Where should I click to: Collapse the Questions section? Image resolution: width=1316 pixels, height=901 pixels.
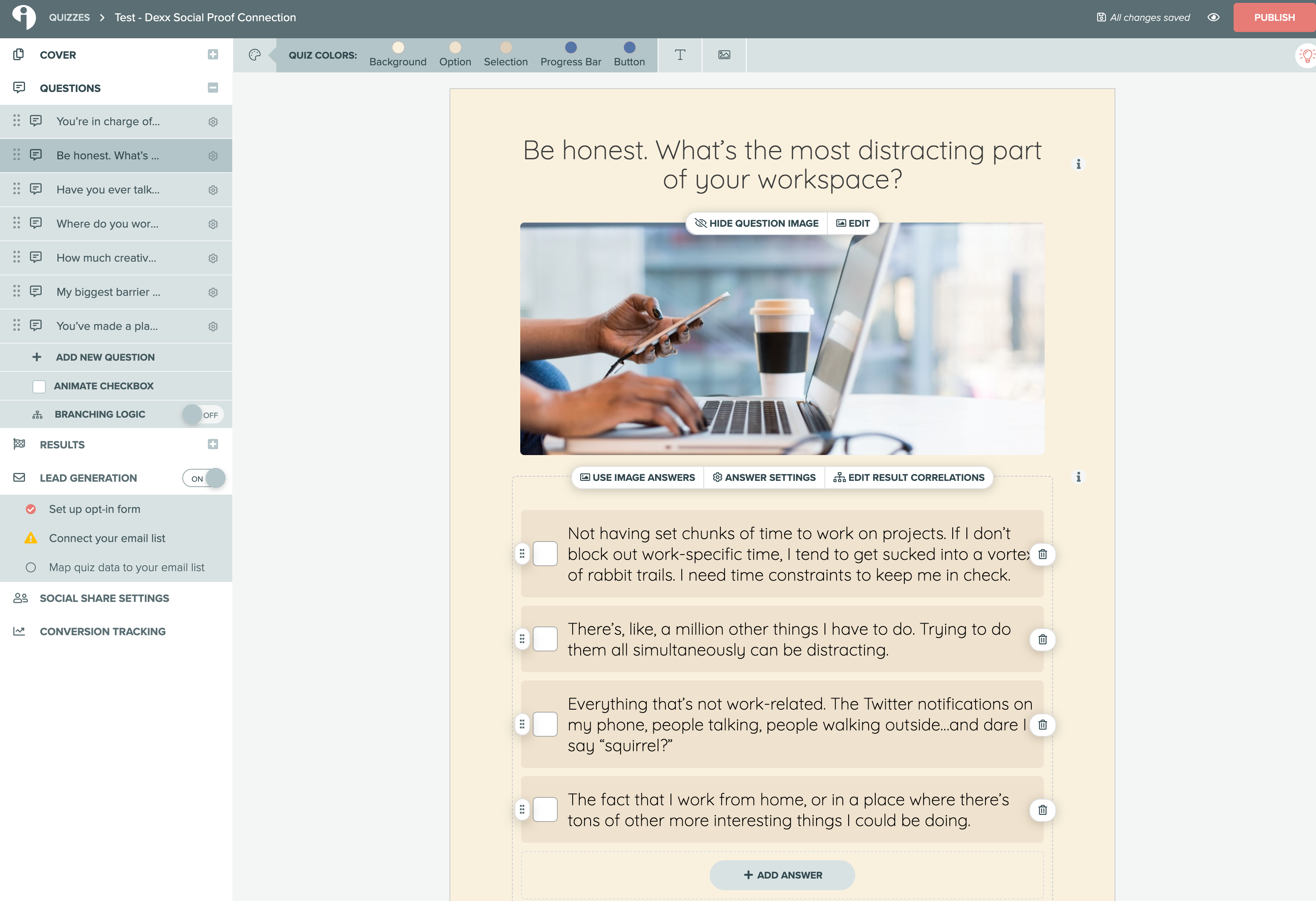click(213, 88)
